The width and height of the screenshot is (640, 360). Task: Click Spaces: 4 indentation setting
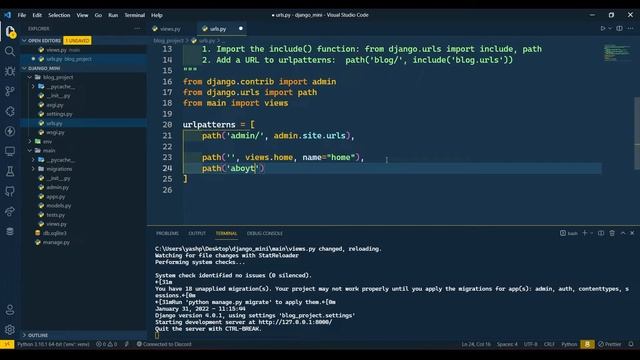507,344
